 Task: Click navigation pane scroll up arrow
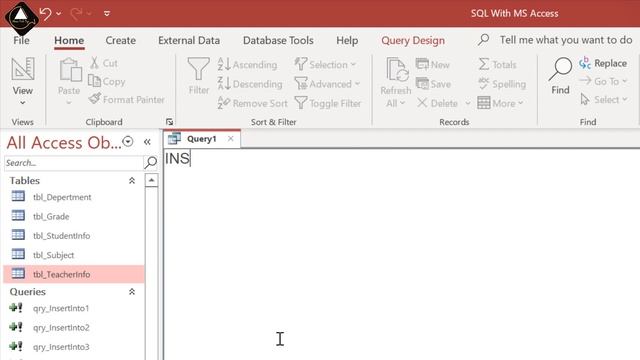coord(151,180)
